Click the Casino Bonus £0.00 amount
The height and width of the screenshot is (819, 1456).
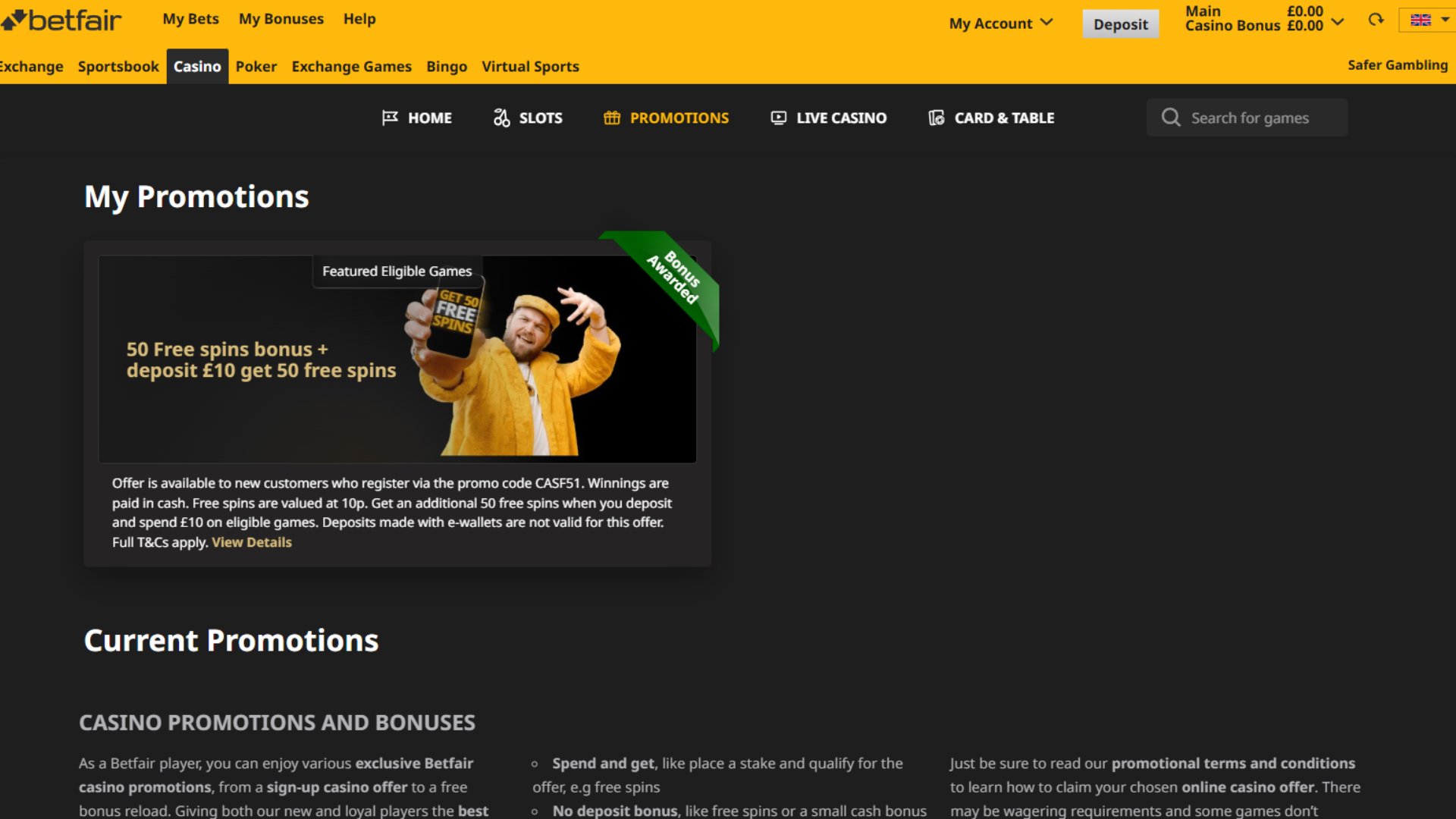[1304, 26]
